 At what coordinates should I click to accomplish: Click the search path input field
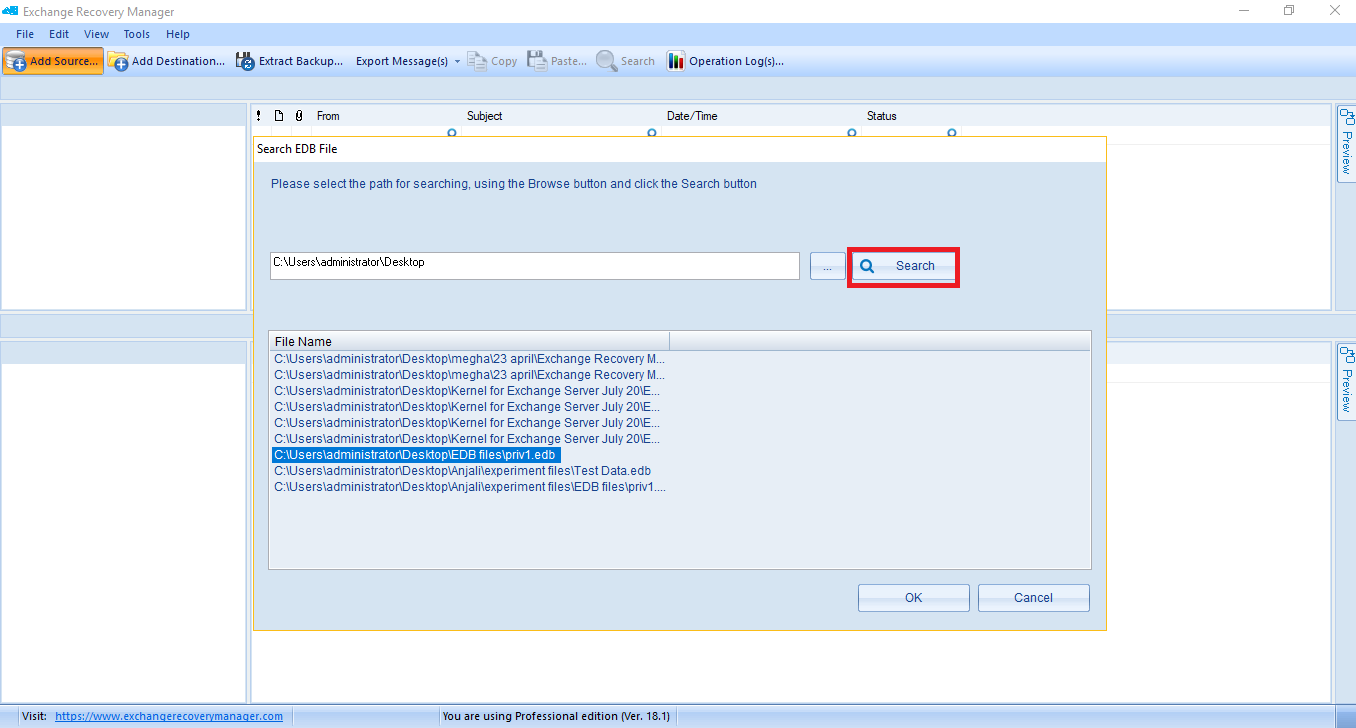coord(534,266)
